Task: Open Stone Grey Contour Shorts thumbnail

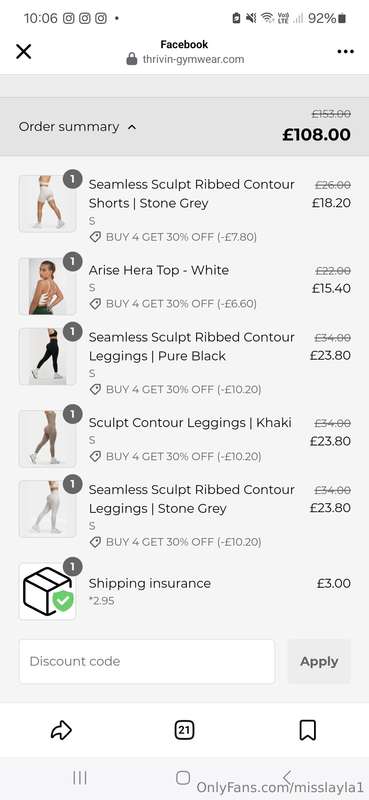Action: 47,204
